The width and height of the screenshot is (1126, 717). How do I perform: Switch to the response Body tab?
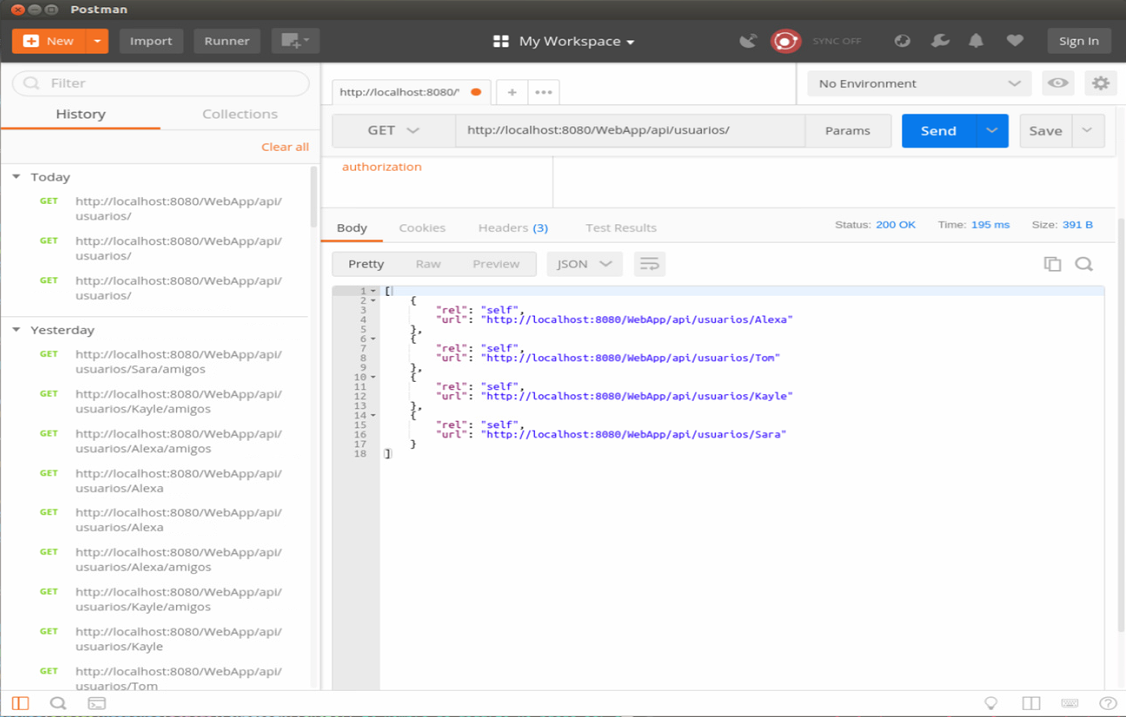tap(352, 228)
